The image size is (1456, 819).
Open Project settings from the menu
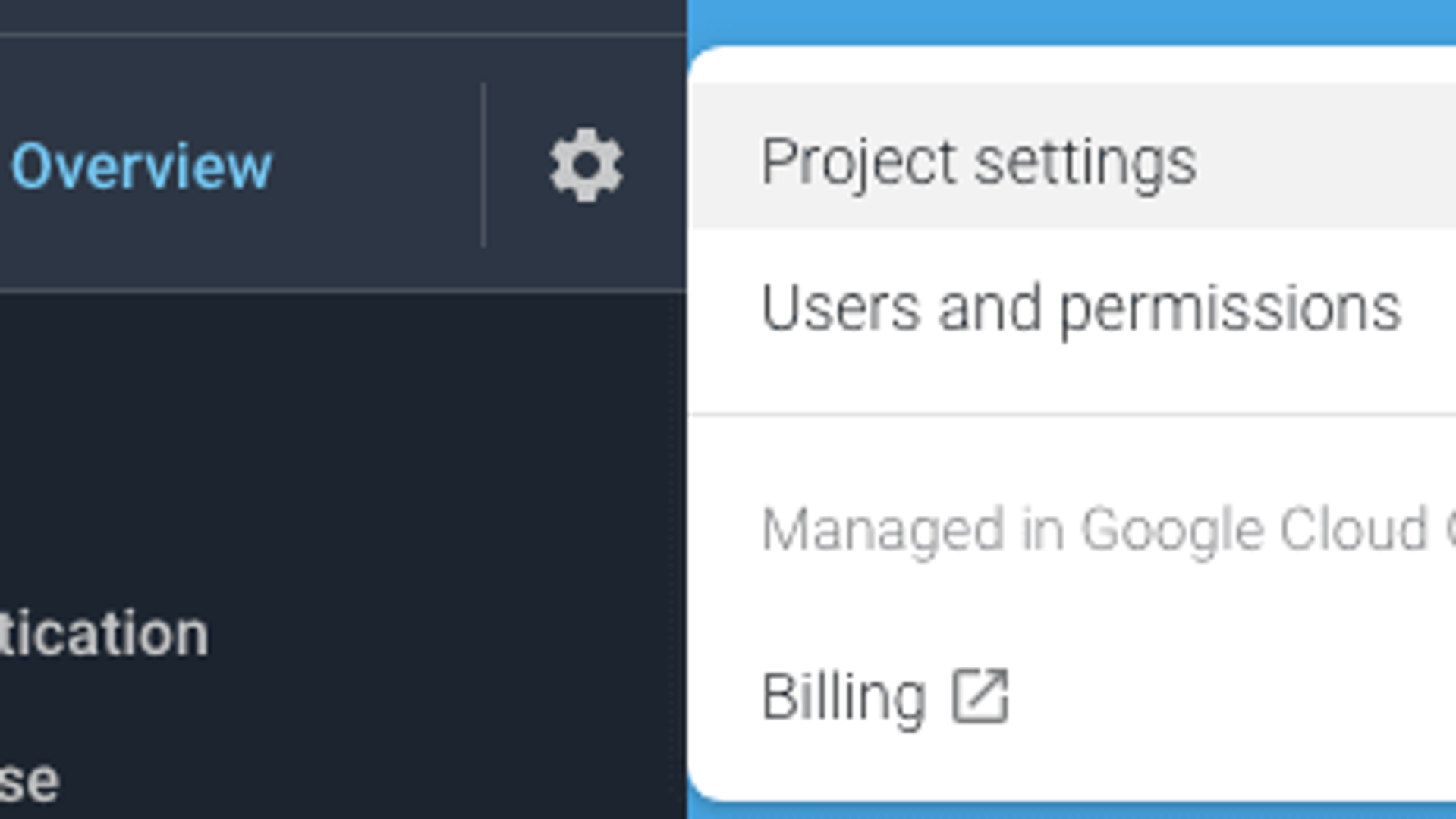click(x=979, y=161)
